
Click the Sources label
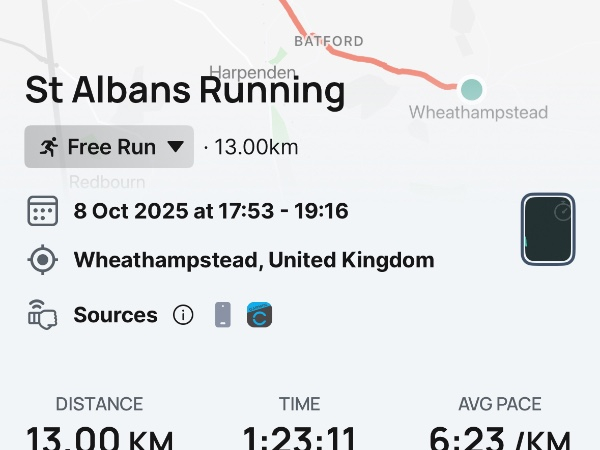click(115, 315)
